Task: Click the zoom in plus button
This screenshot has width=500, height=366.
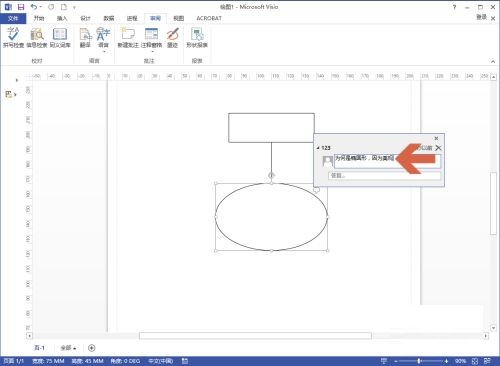Action: click(x=446, y=361)
